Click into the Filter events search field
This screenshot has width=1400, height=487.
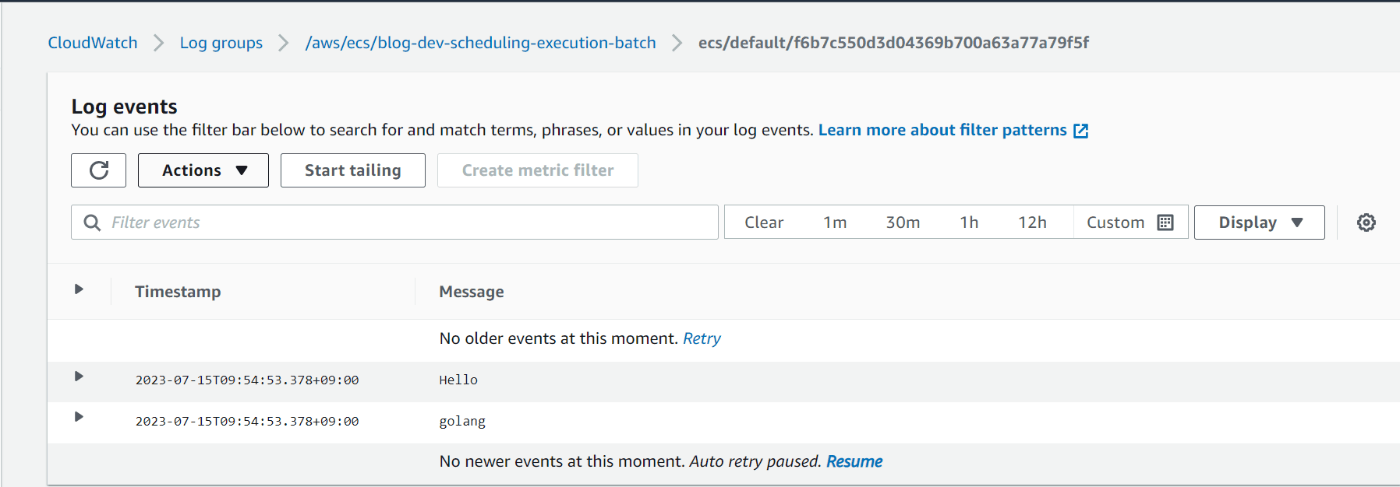pyautogui.click(x=395, y=222)
